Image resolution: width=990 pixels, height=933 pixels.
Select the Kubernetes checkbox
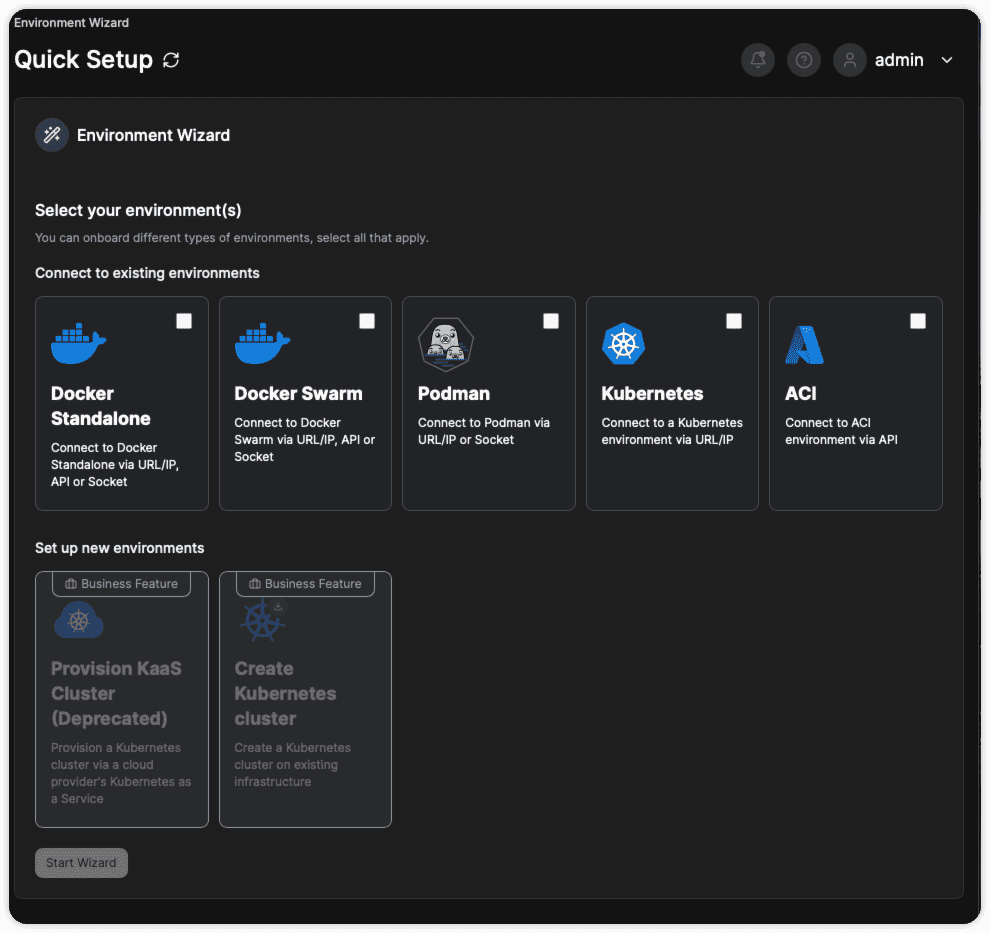point(734,321)
